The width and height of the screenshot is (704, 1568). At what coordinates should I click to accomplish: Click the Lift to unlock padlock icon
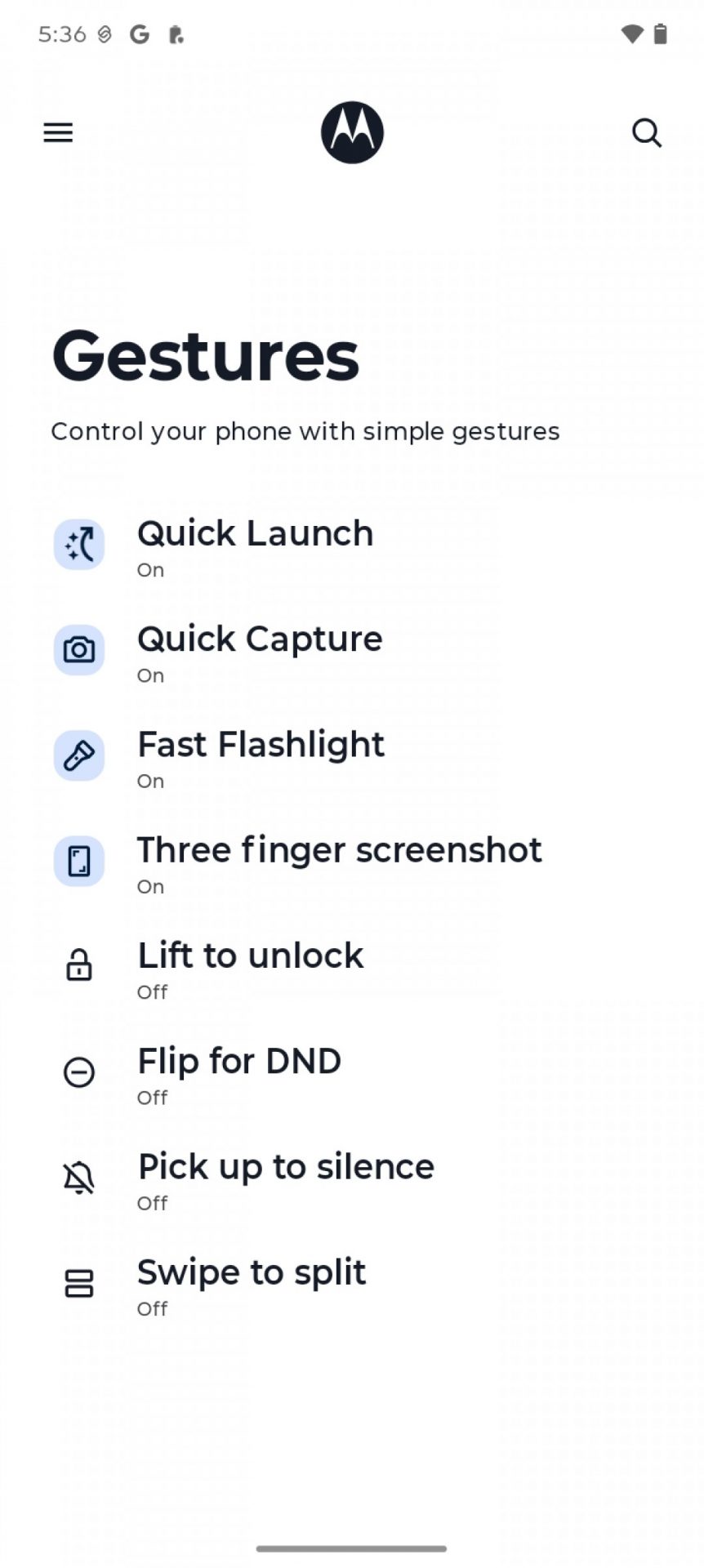tap(79, 966)
